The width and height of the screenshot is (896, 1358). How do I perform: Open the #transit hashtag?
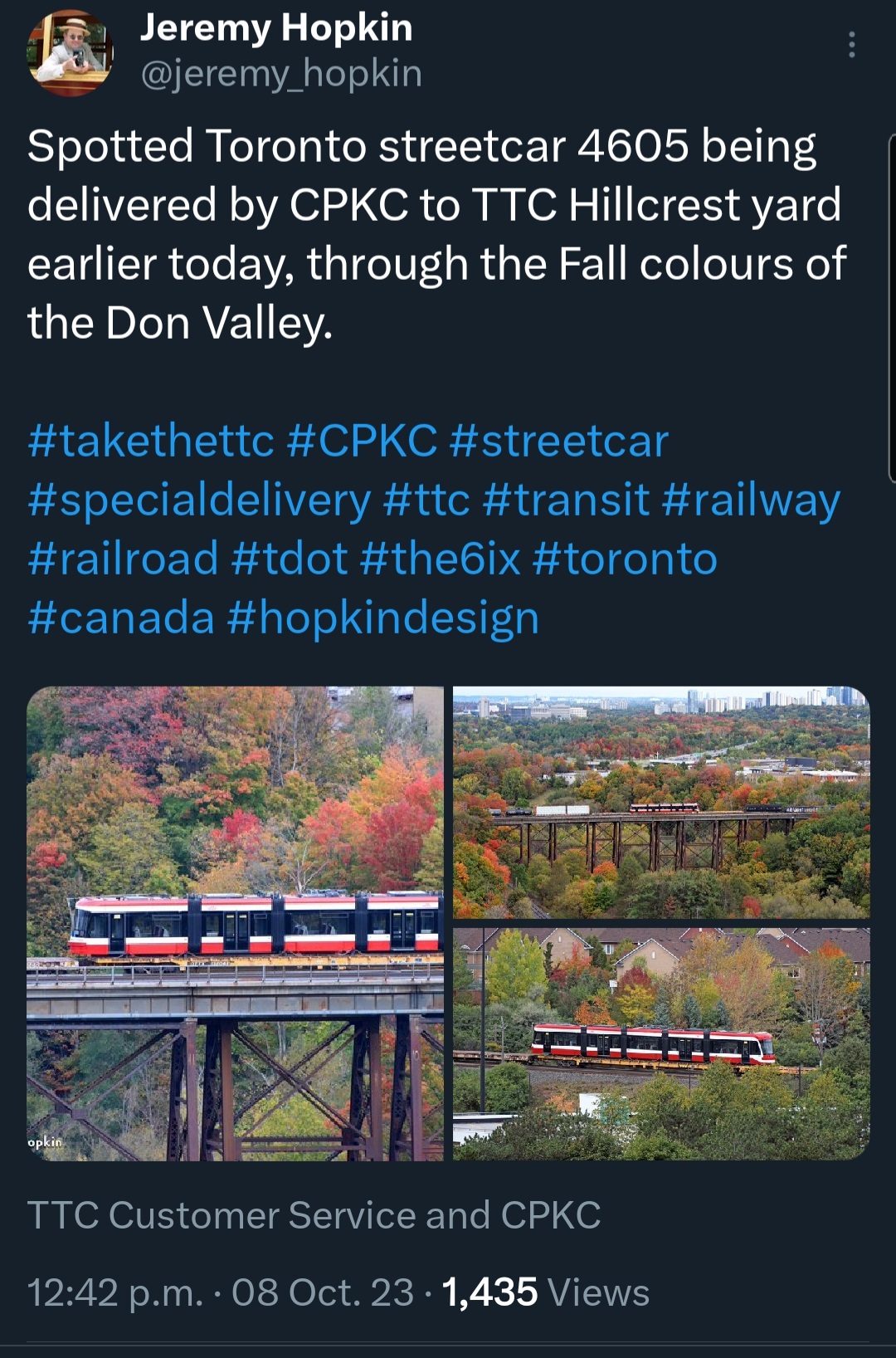(566, 500)
